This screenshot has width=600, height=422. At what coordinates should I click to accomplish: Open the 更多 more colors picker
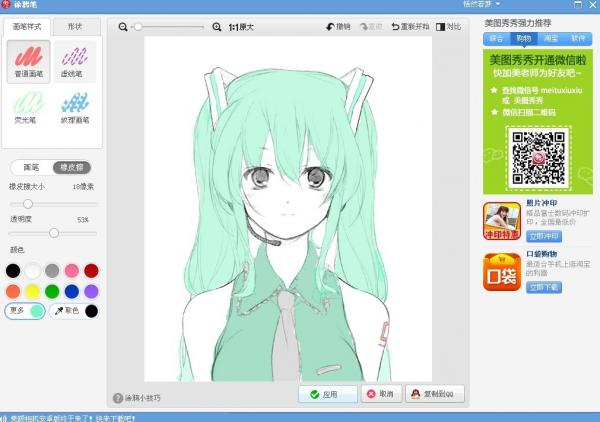pyautogui.click(x=25, y=311)
